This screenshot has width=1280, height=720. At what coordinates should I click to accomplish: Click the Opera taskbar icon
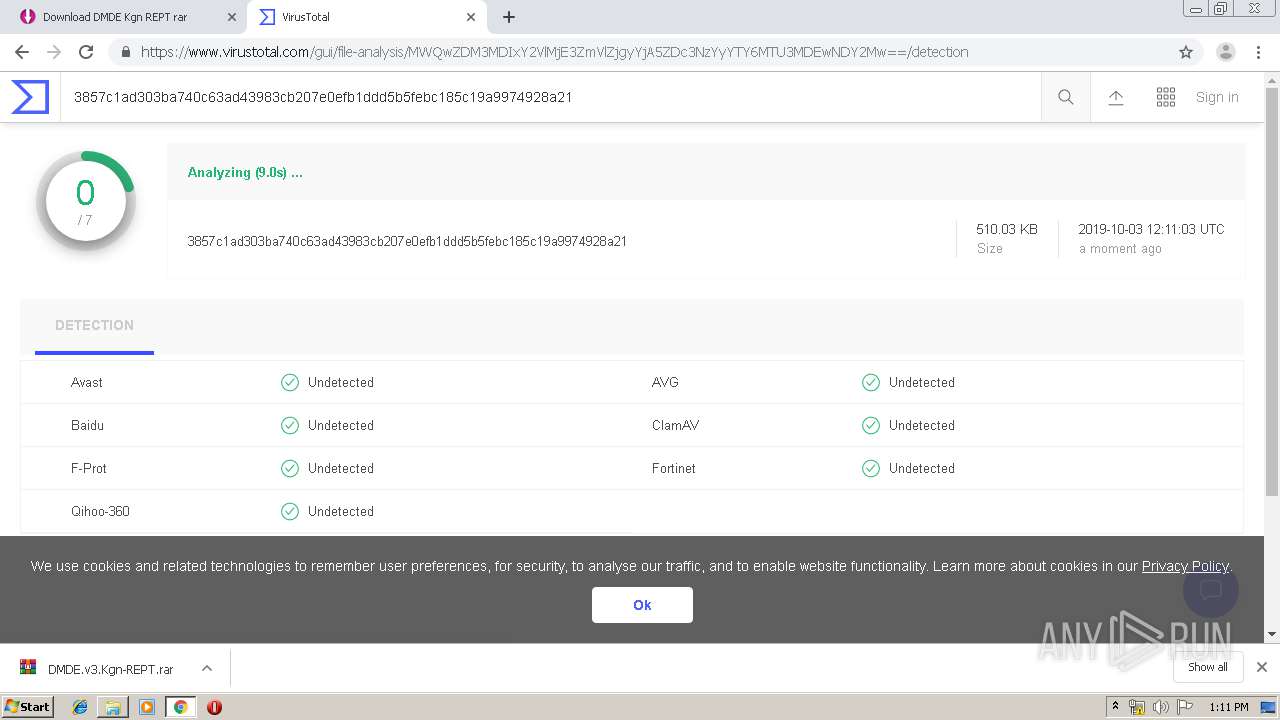coord(214,706)
